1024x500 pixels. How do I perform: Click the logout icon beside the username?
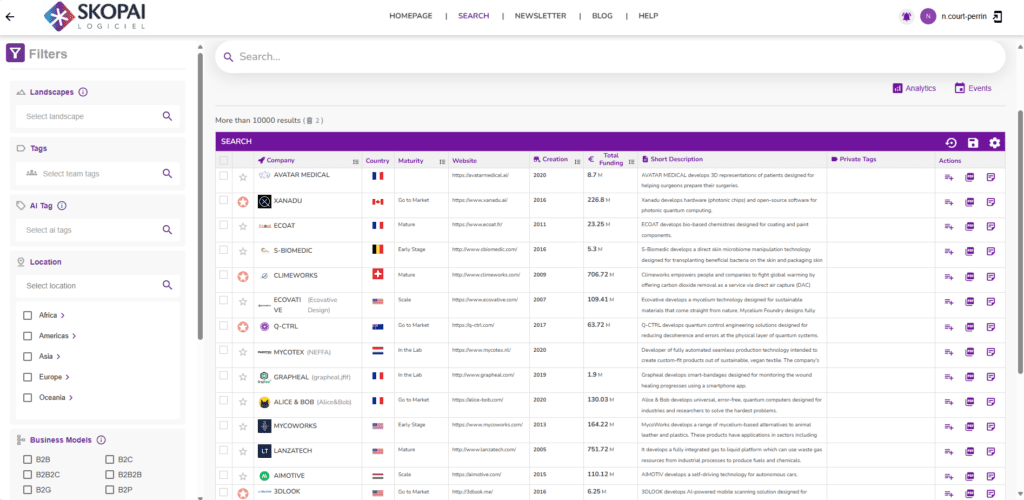[996, 16]
